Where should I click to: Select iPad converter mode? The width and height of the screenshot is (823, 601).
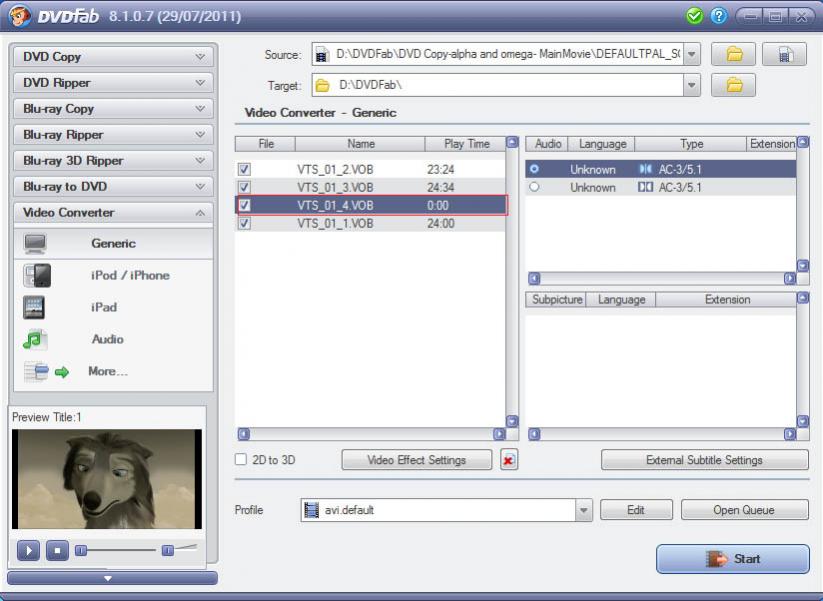point(113,308)
